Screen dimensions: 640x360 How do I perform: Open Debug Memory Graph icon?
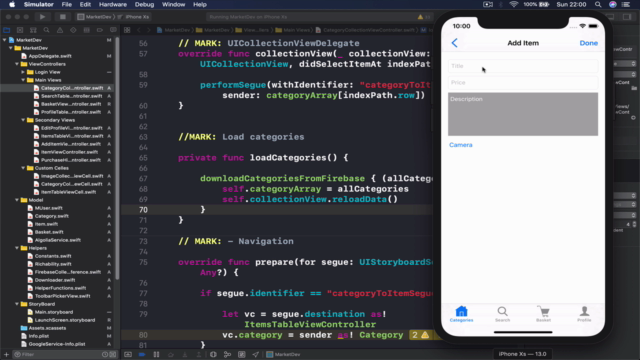pos(227,354)
